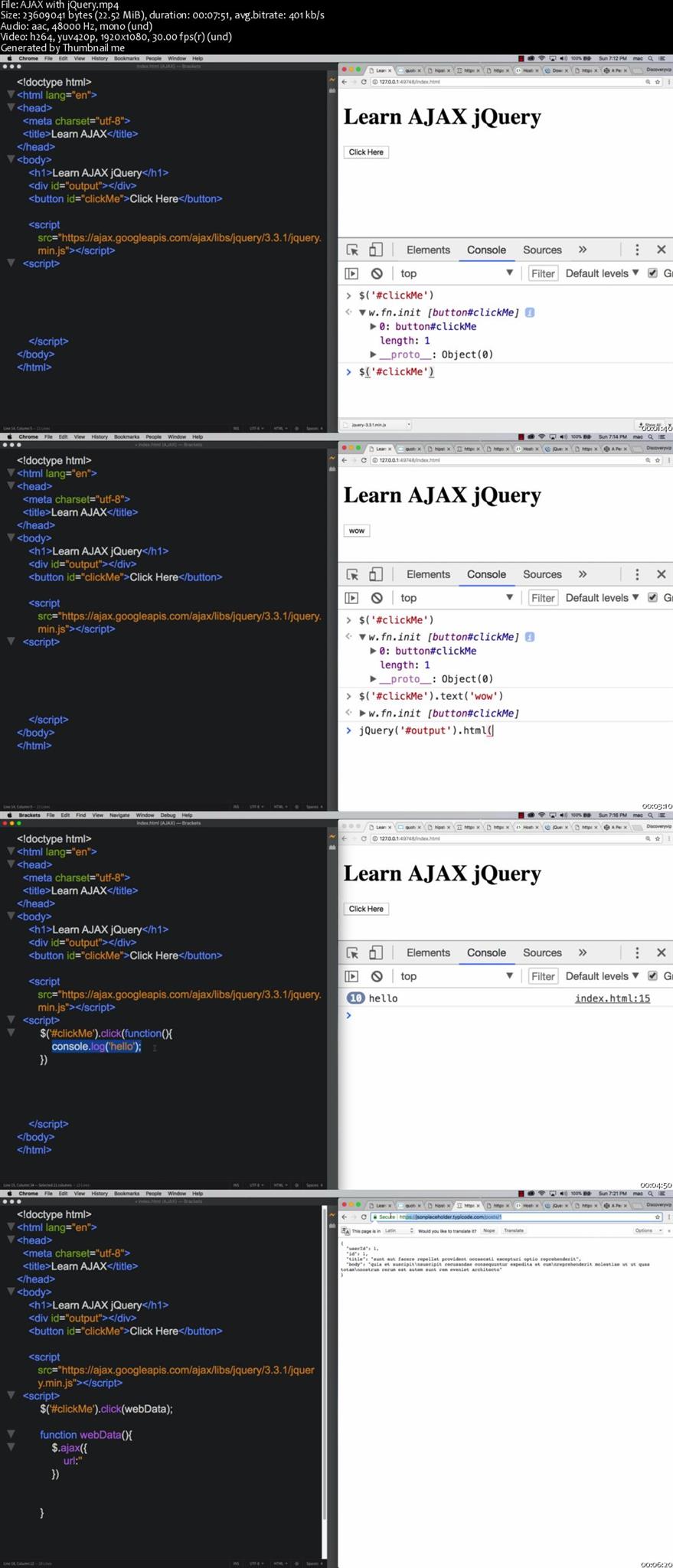Reload the jsonplaceholder page

coord(364,1217)
